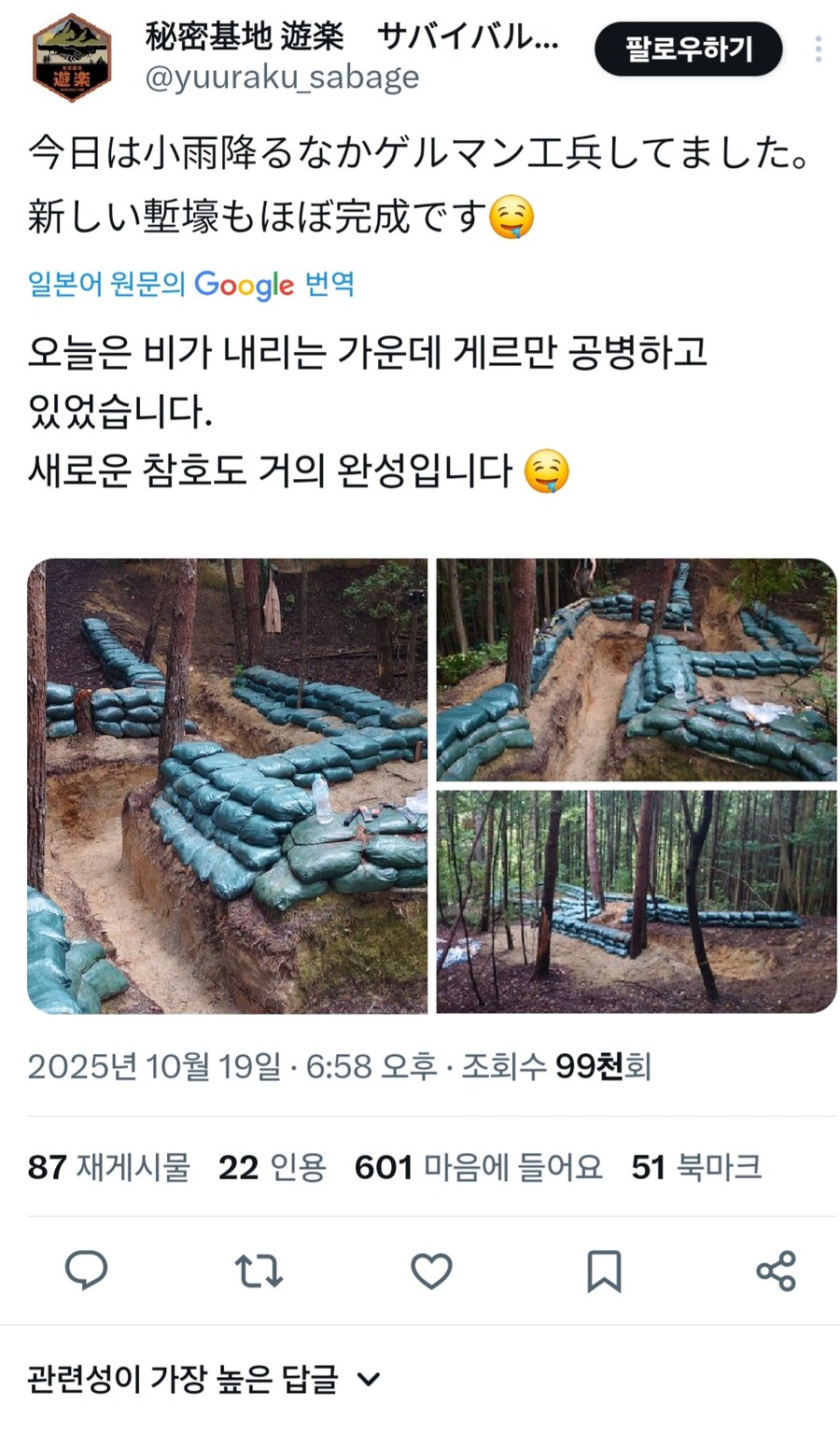Open the top-right sandbag trench photo
Screen dimensions: 840x1448
(637, 670)
